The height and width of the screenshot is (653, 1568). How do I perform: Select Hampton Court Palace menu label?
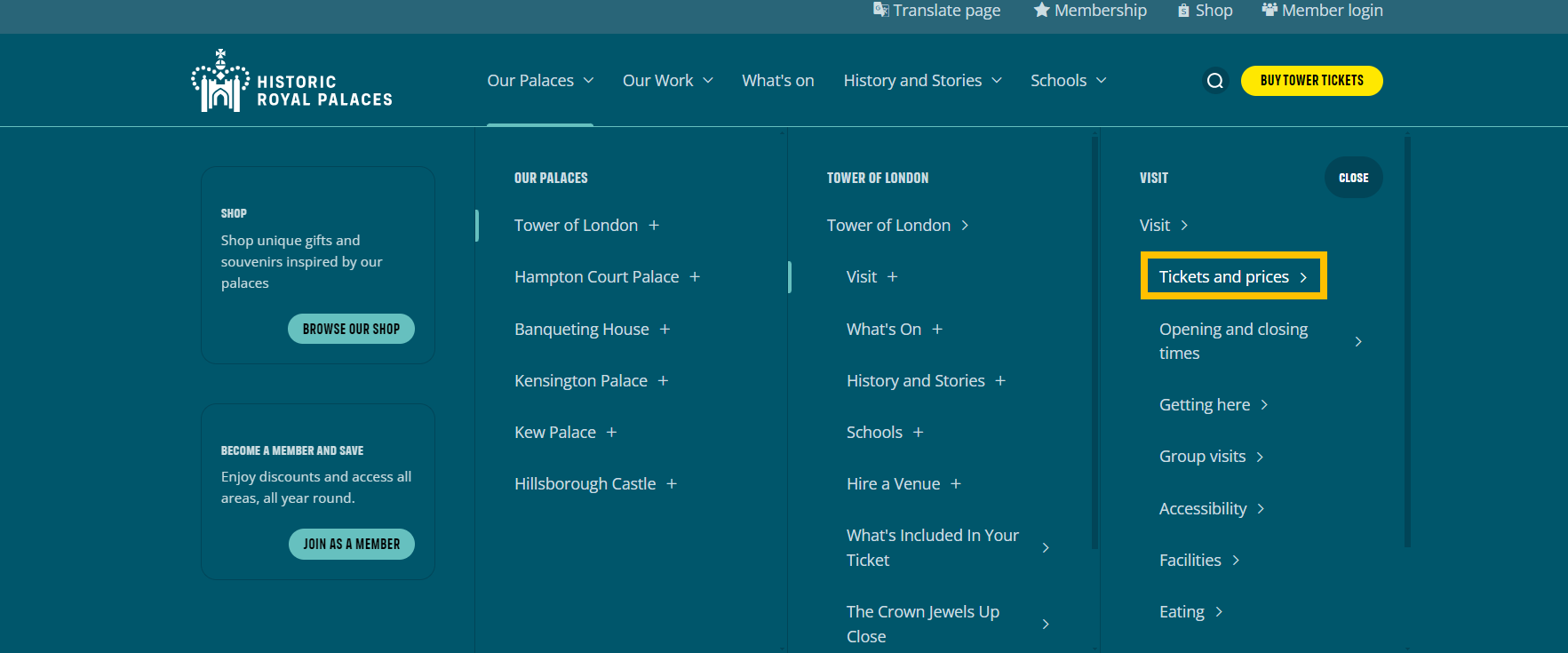(597, 277)
